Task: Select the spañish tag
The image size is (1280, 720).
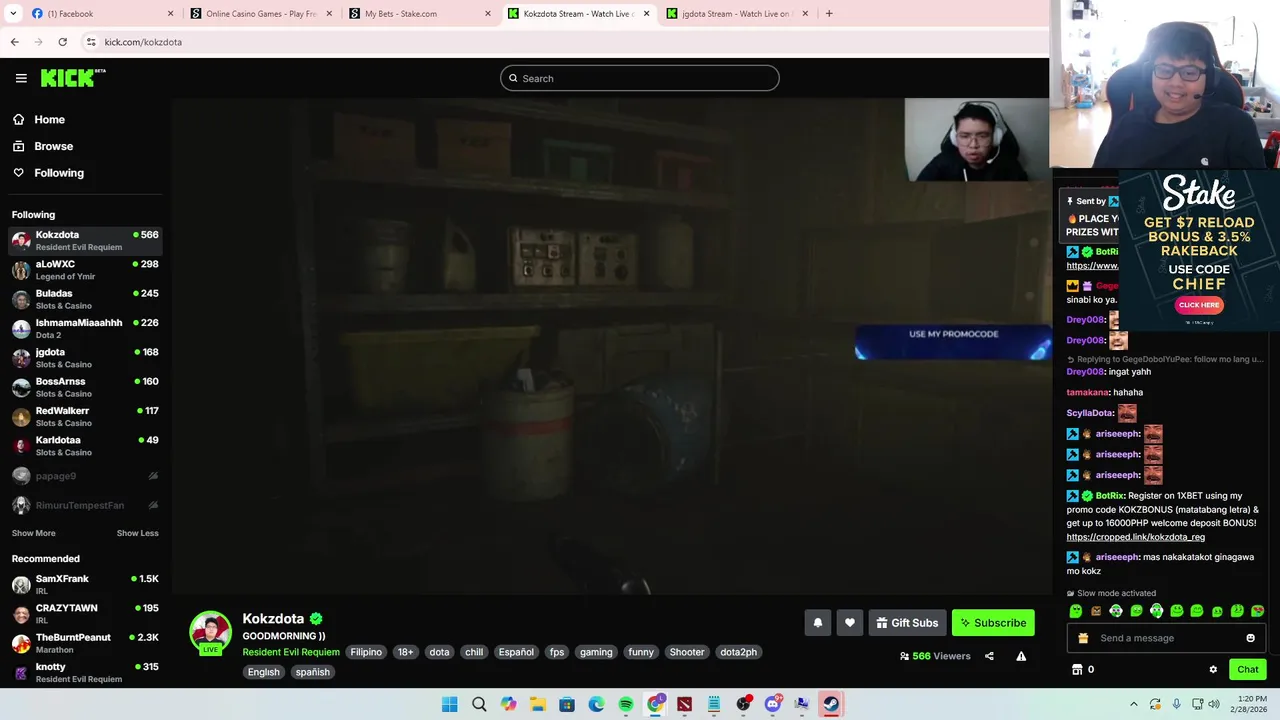Action: (x=312, y=672)
